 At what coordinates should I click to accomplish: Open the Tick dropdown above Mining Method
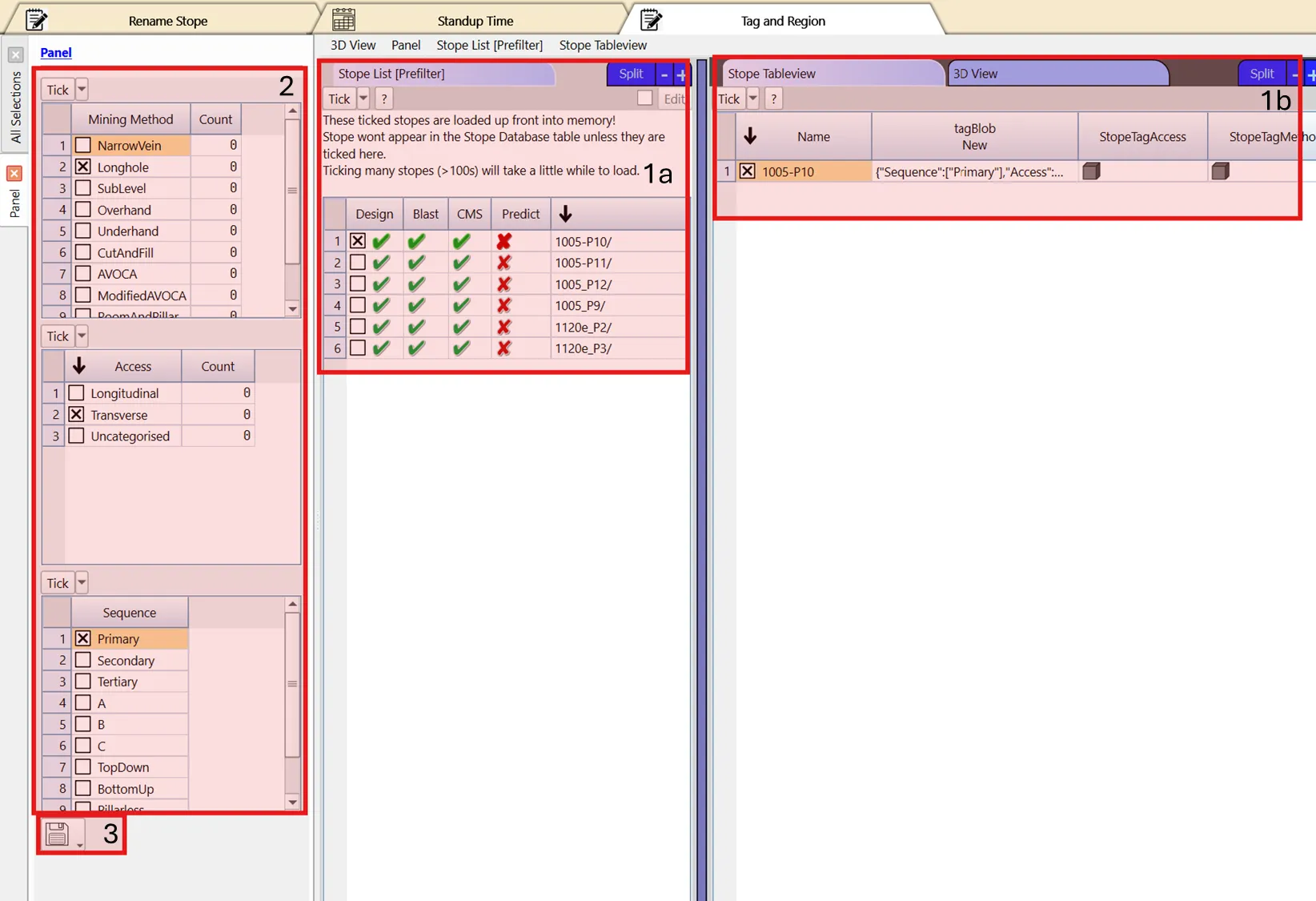pos(82,90)
